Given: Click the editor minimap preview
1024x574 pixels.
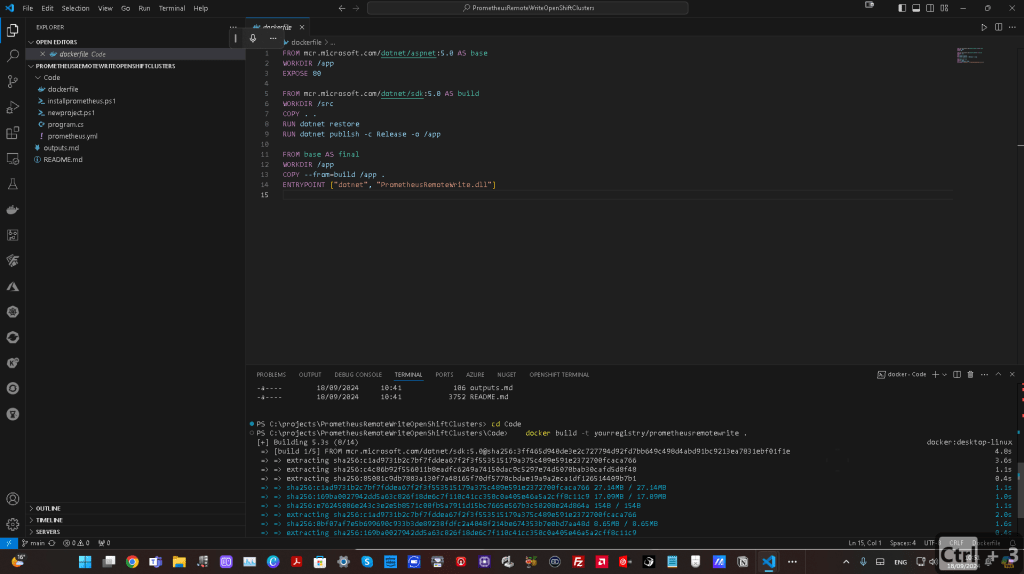Looking at the screenshot, I should [970, 55].
